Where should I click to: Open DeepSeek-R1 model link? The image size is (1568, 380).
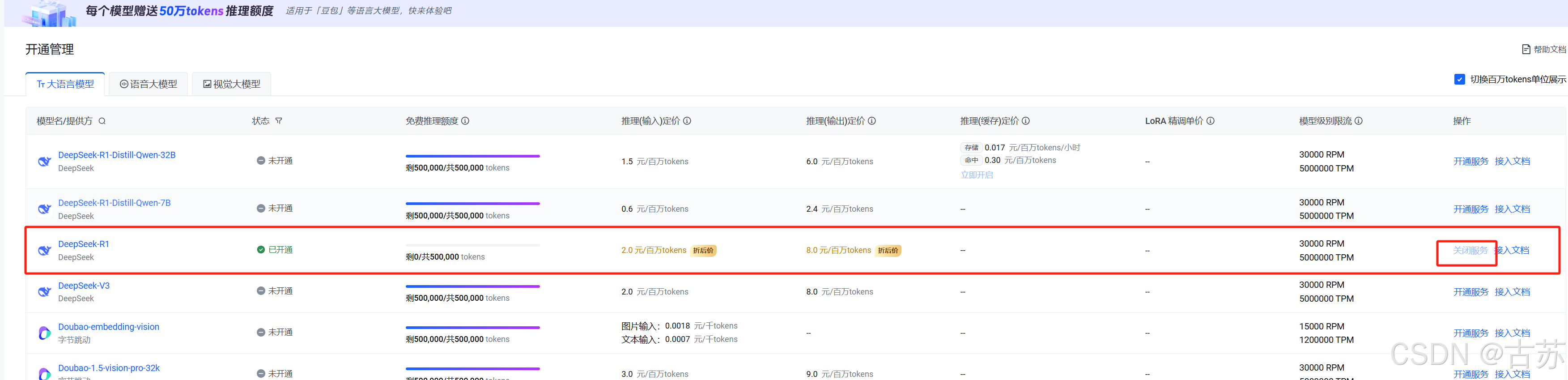pyautogui.click(x=84, y=244)
